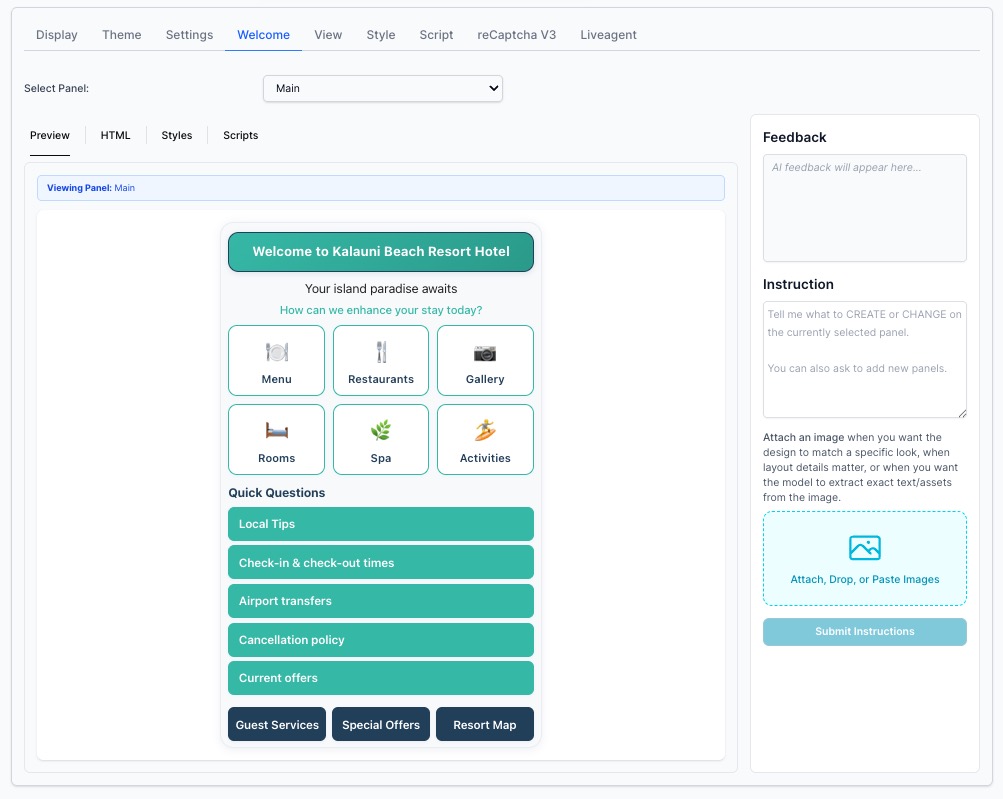Screen dimensions: 1003x799
Task: Click inside the Instruction text area
Action: (864, 360)
